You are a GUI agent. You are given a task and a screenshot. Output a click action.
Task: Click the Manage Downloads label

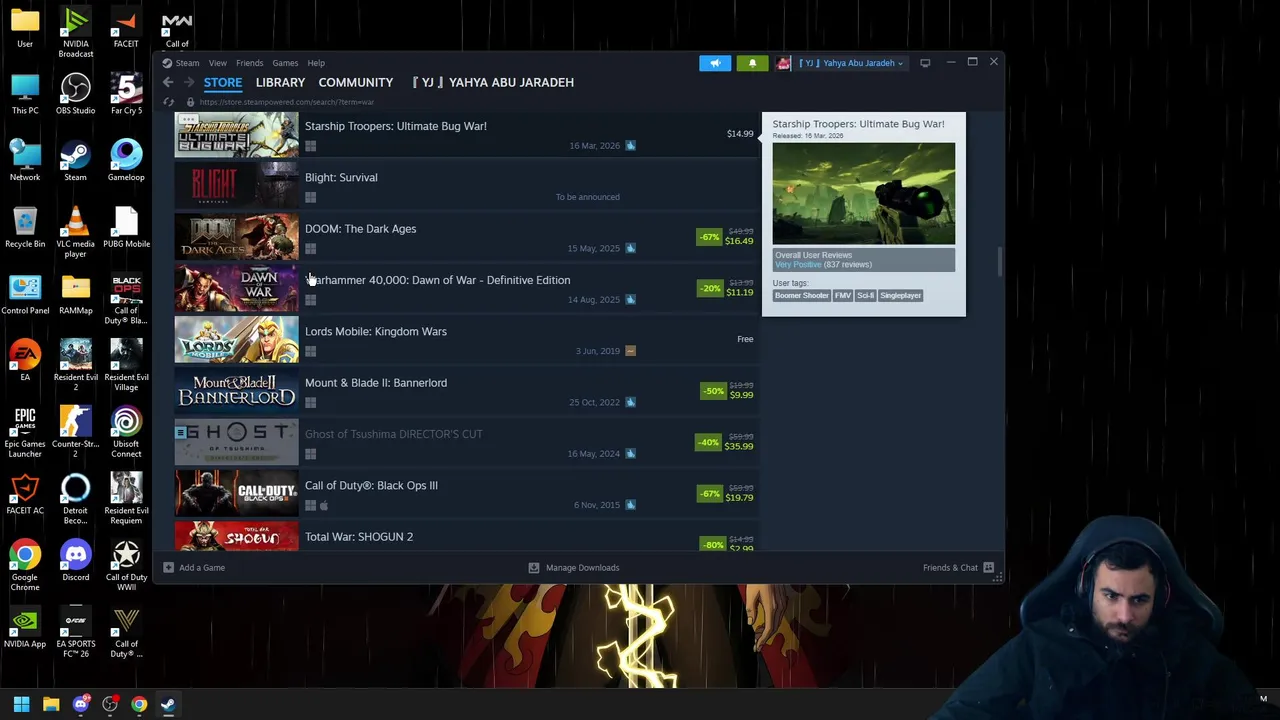[x=583, y=567]
